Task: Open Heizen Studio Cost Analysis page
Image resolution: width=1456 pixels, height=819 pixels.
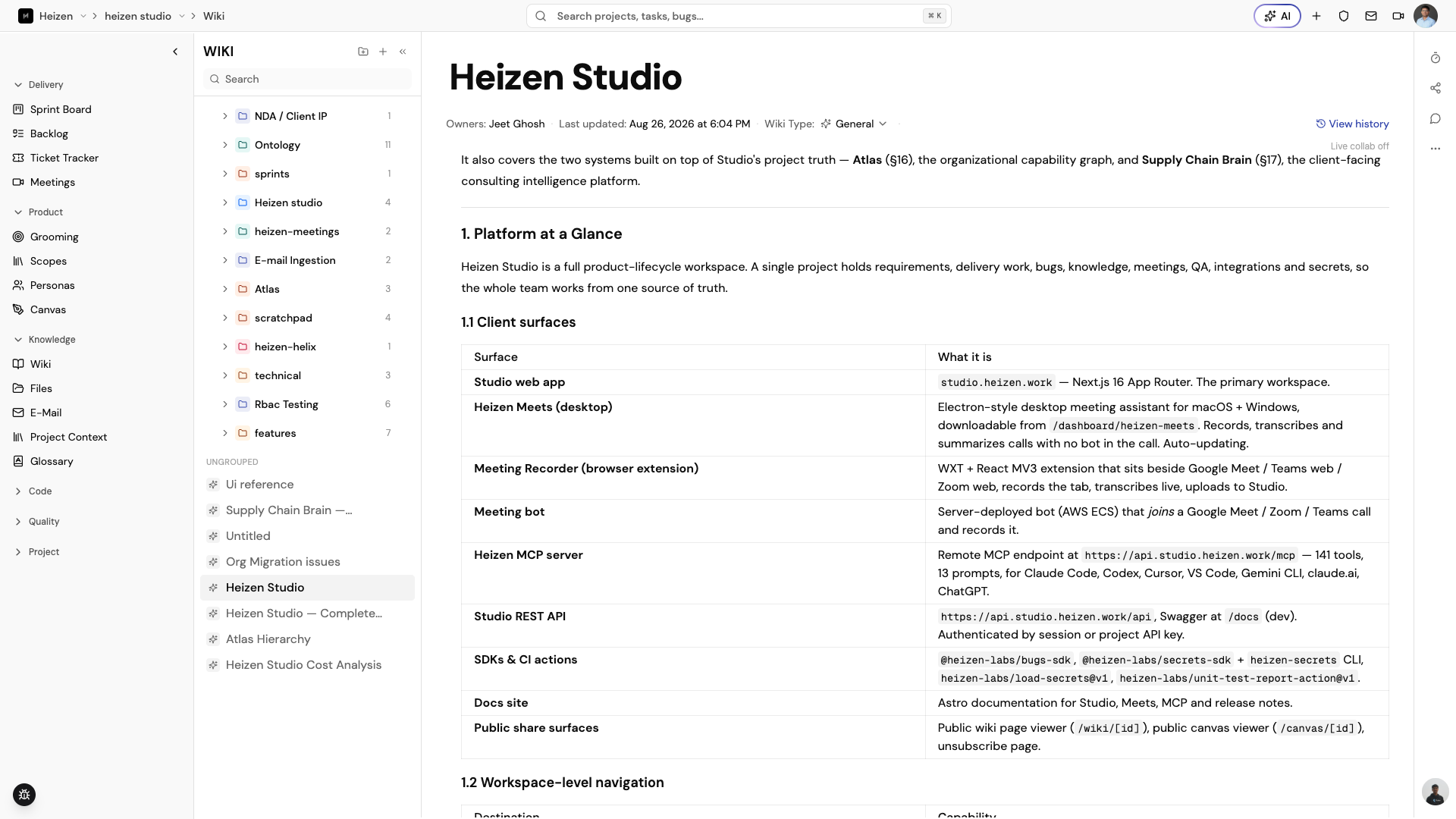Action: click(303, 665)
